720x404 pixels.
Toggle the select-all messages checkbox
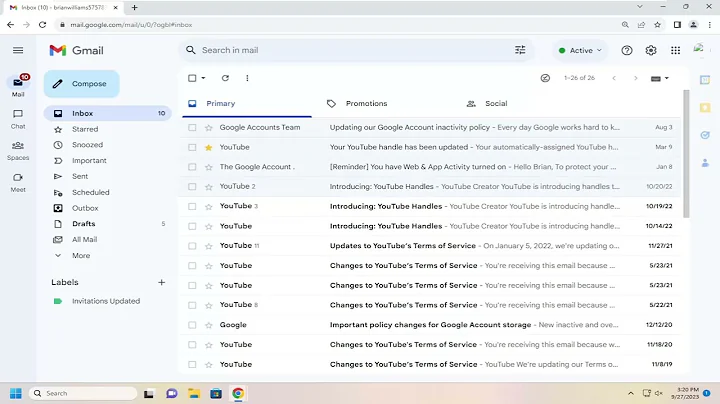pyautogui.click(x=192, y=78)
